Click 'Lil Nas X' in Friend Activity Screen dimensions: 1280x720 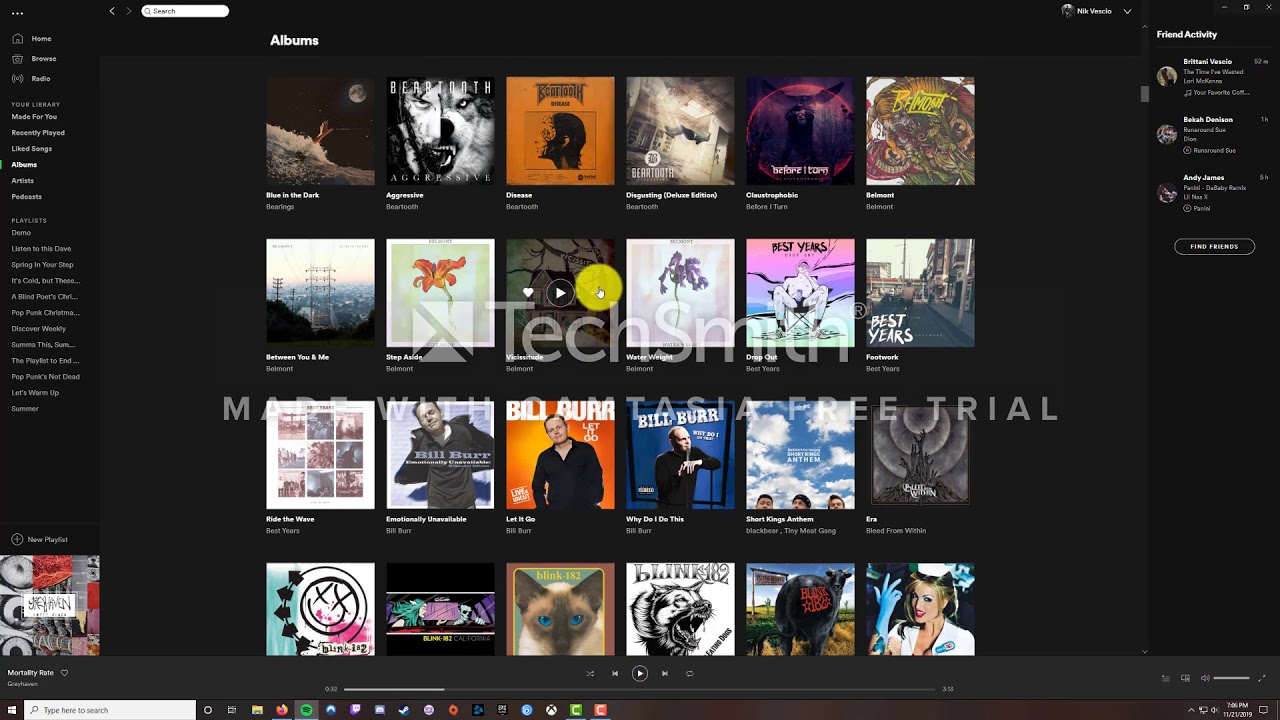tap(1196, 197)
